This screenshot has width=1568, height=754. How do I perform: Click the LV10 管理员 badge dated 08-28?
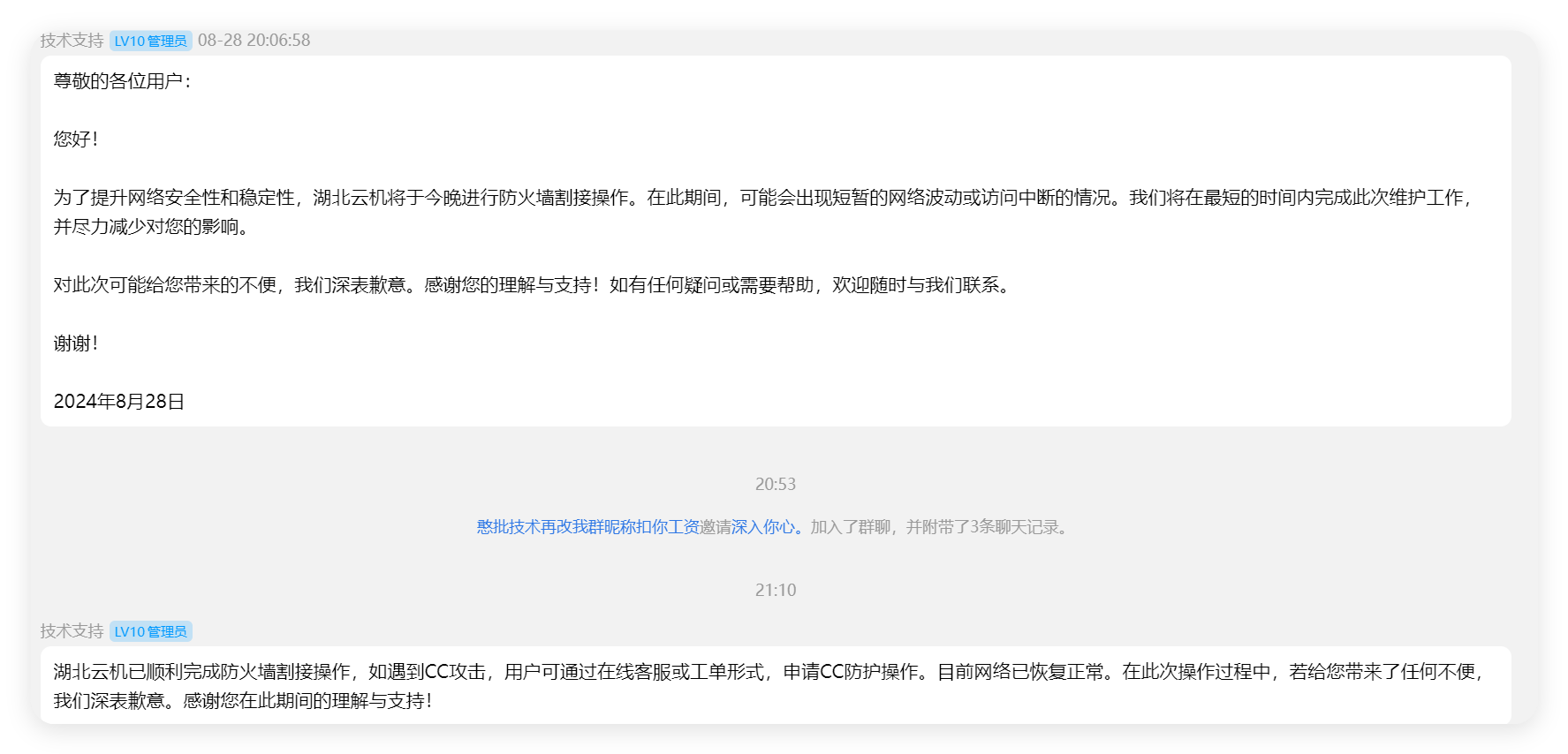[151, 41]
